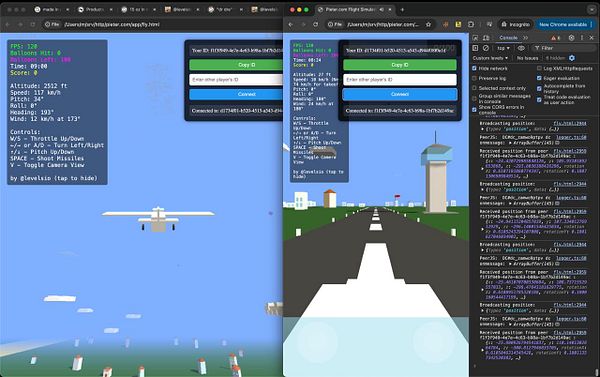
Task: Close the 'Product' tab in left window
Action: pos(111,10)
